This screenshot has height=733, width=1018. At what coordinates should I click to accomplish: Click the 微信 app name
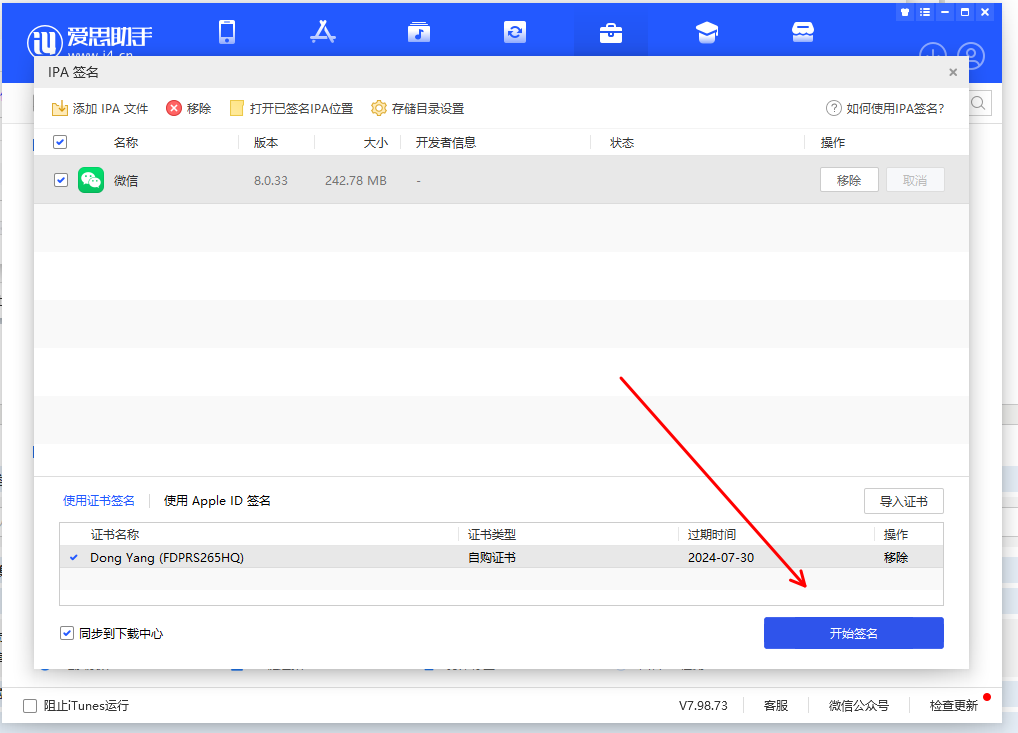126,180
